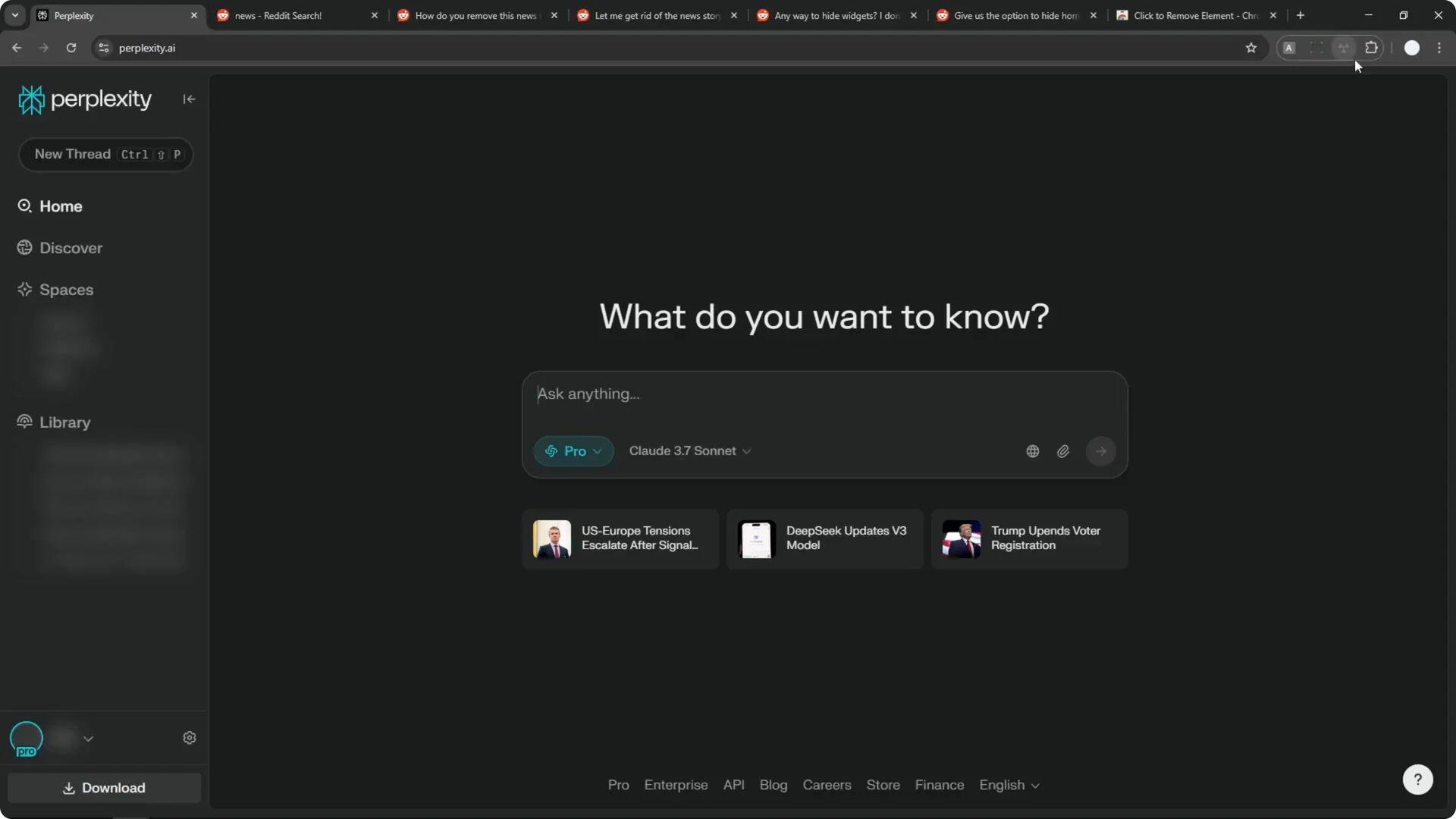Switch to the 'Click to Remove Element' tab
This screenshot has height=819, width=1456.
[1191, 15]
